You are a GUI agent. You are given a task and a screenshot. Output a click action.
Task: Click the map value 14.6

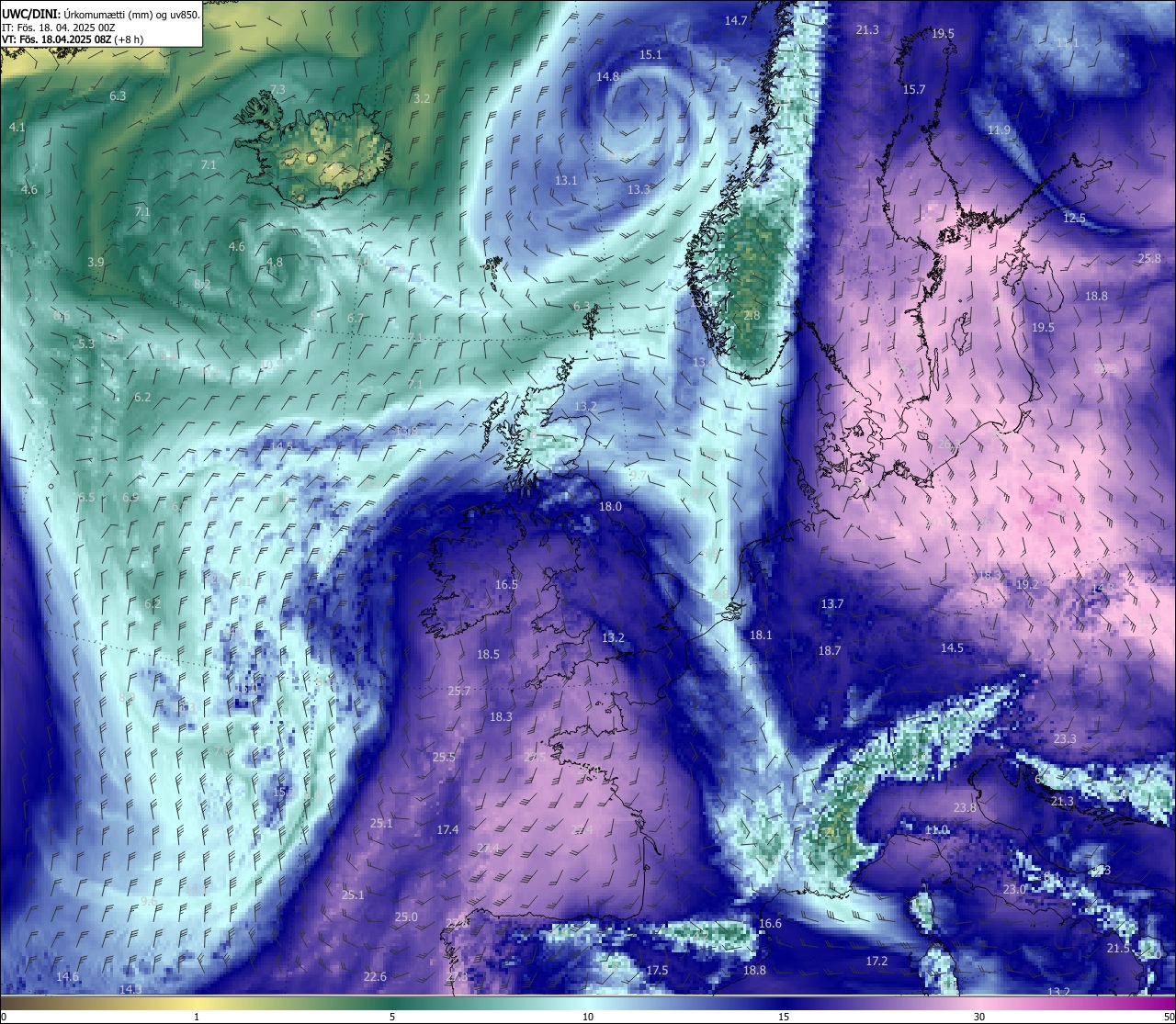coord(67,977)
